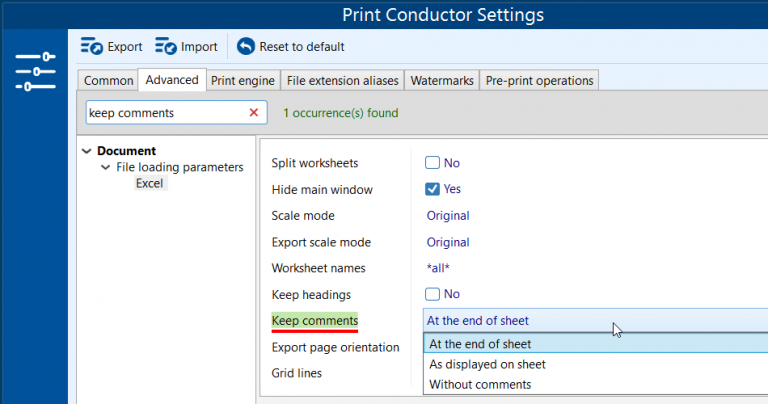Viewport: 768px width, 404px height.
Task: Tick the Keep headings checkbox
Action: coord(432,294)
